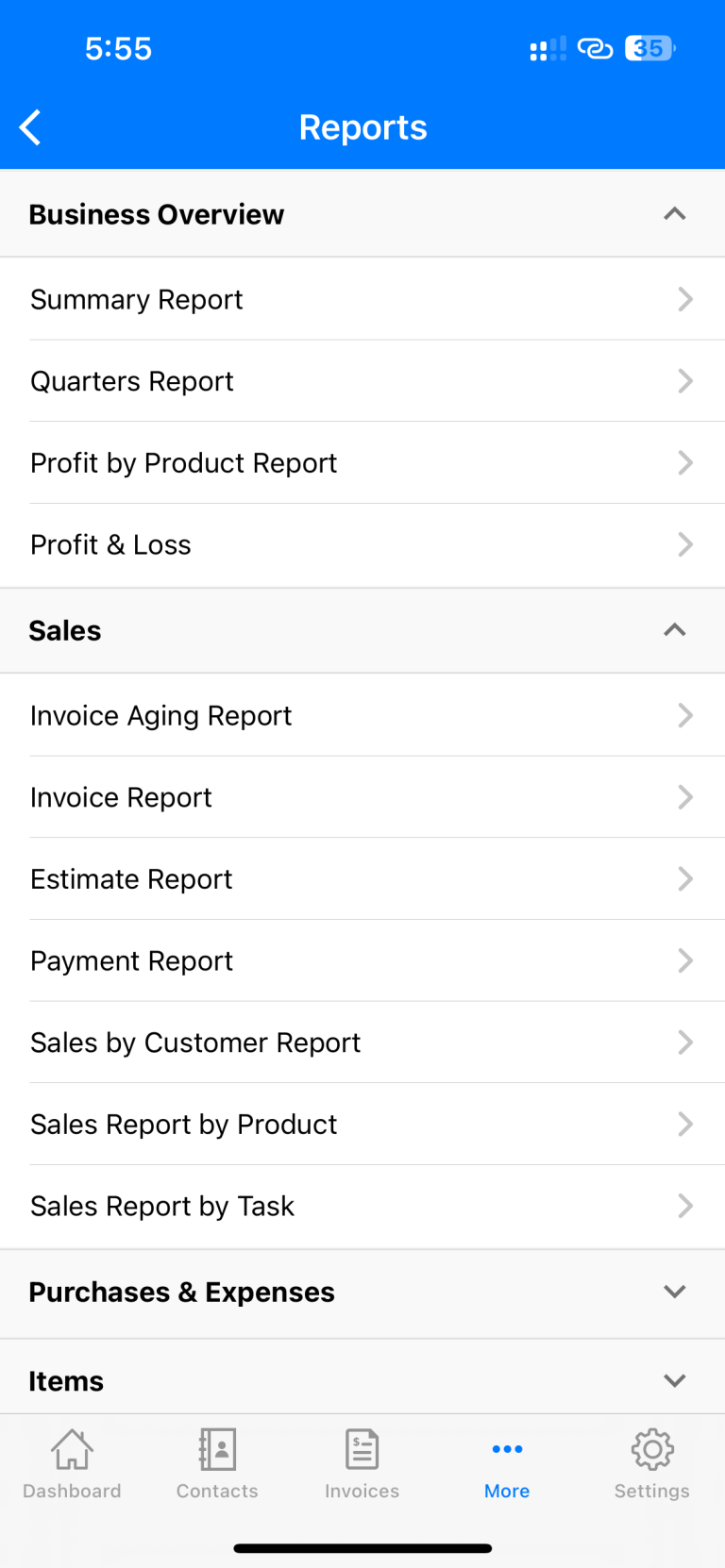Open the Payment Report
Image resolution: width=725 pixels, height=1568 pixels.
click(x=132, y=961)
